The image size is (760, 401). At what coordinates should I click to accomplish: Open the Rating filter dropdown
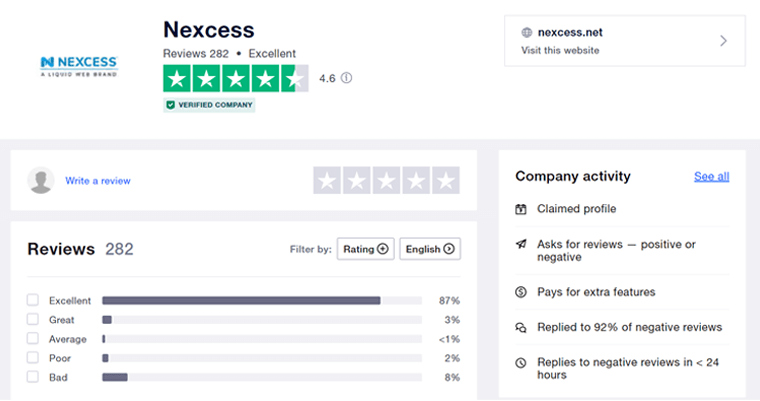[366, 249]
